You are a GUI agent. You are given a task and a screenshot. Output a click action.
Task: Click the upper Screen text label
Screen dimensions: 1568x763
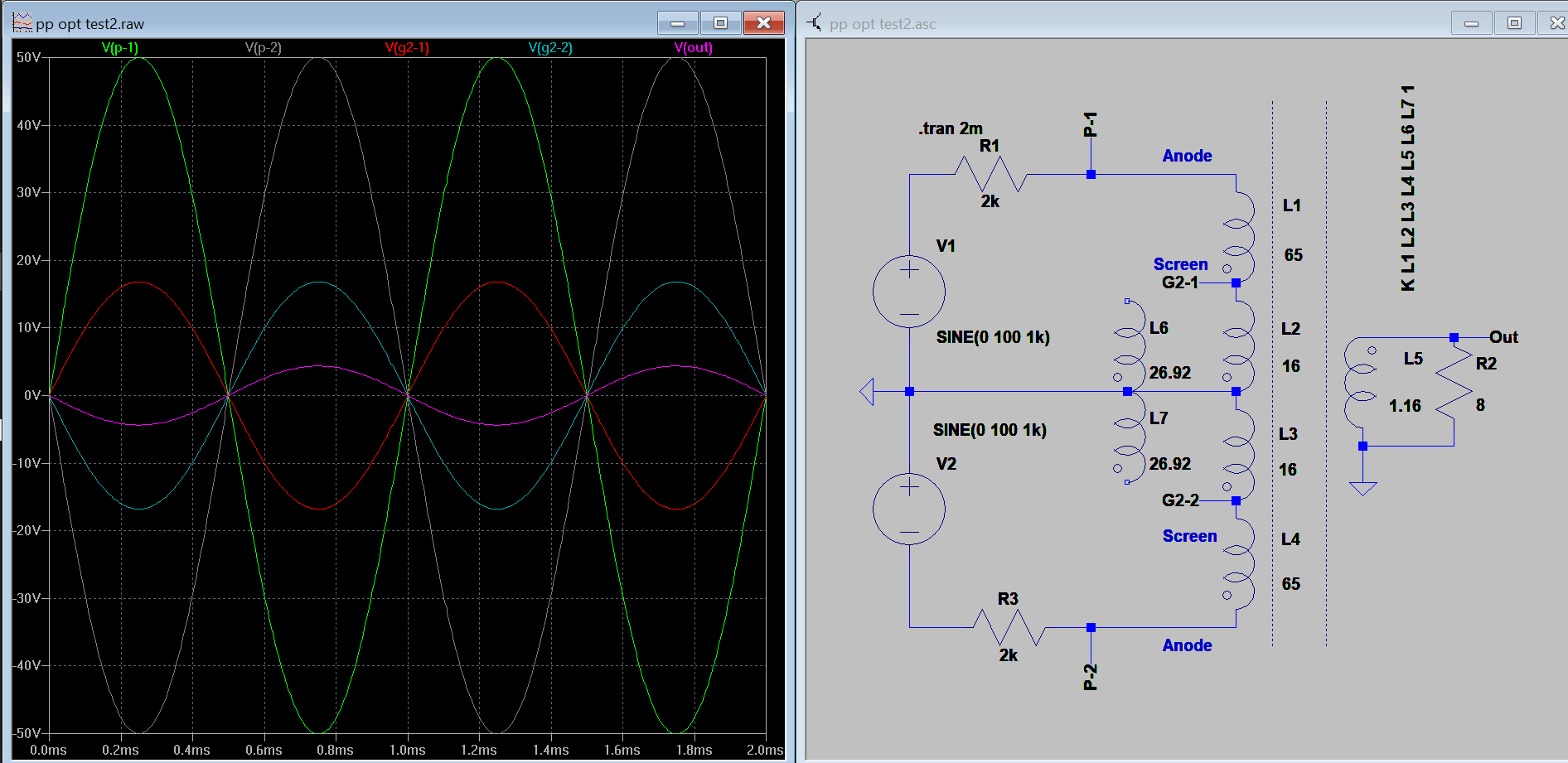[1180, 264]
